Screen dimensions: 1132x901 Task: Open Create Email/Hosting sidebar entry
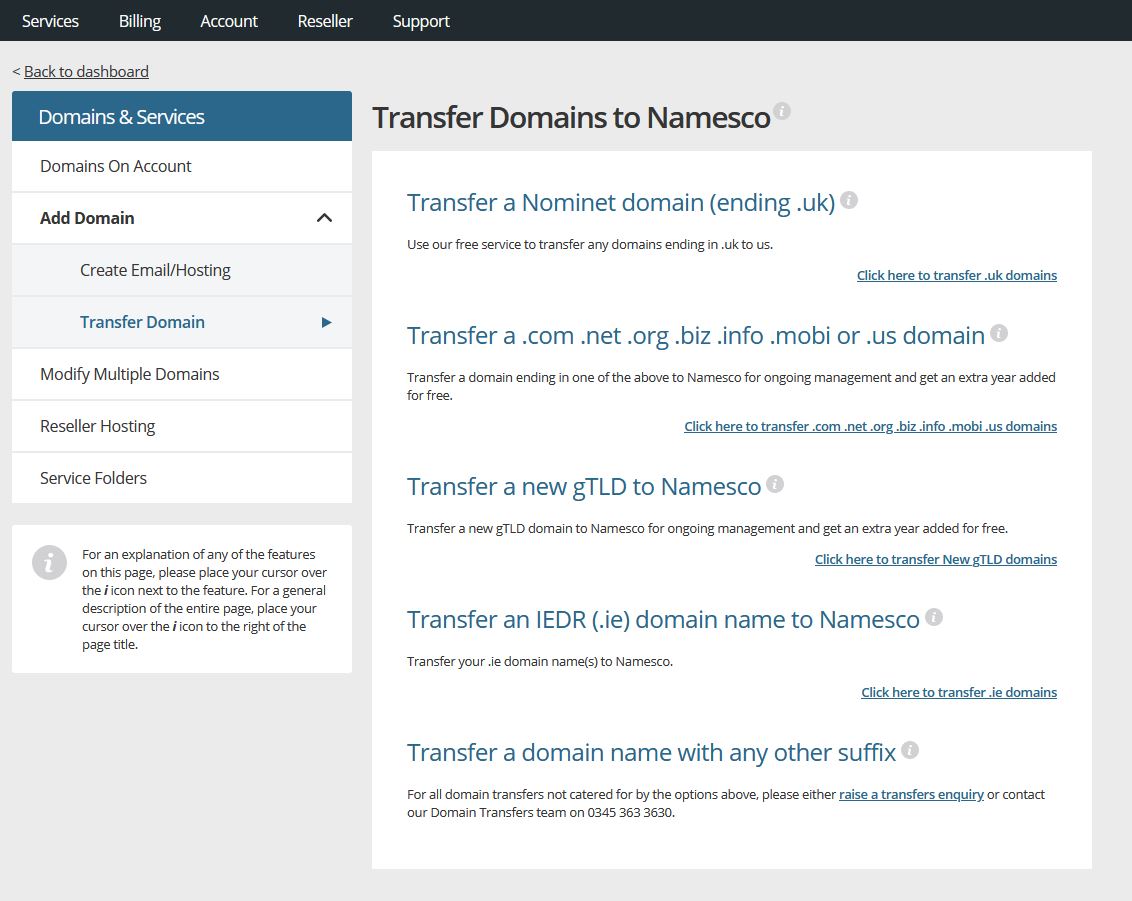pyautogui.click(x=182, y=270)
